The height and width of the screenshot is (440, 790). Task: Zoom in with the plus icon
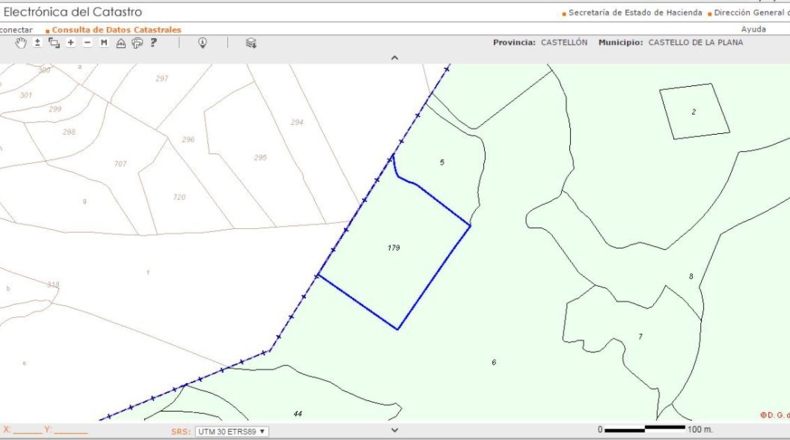click(71, 43)
